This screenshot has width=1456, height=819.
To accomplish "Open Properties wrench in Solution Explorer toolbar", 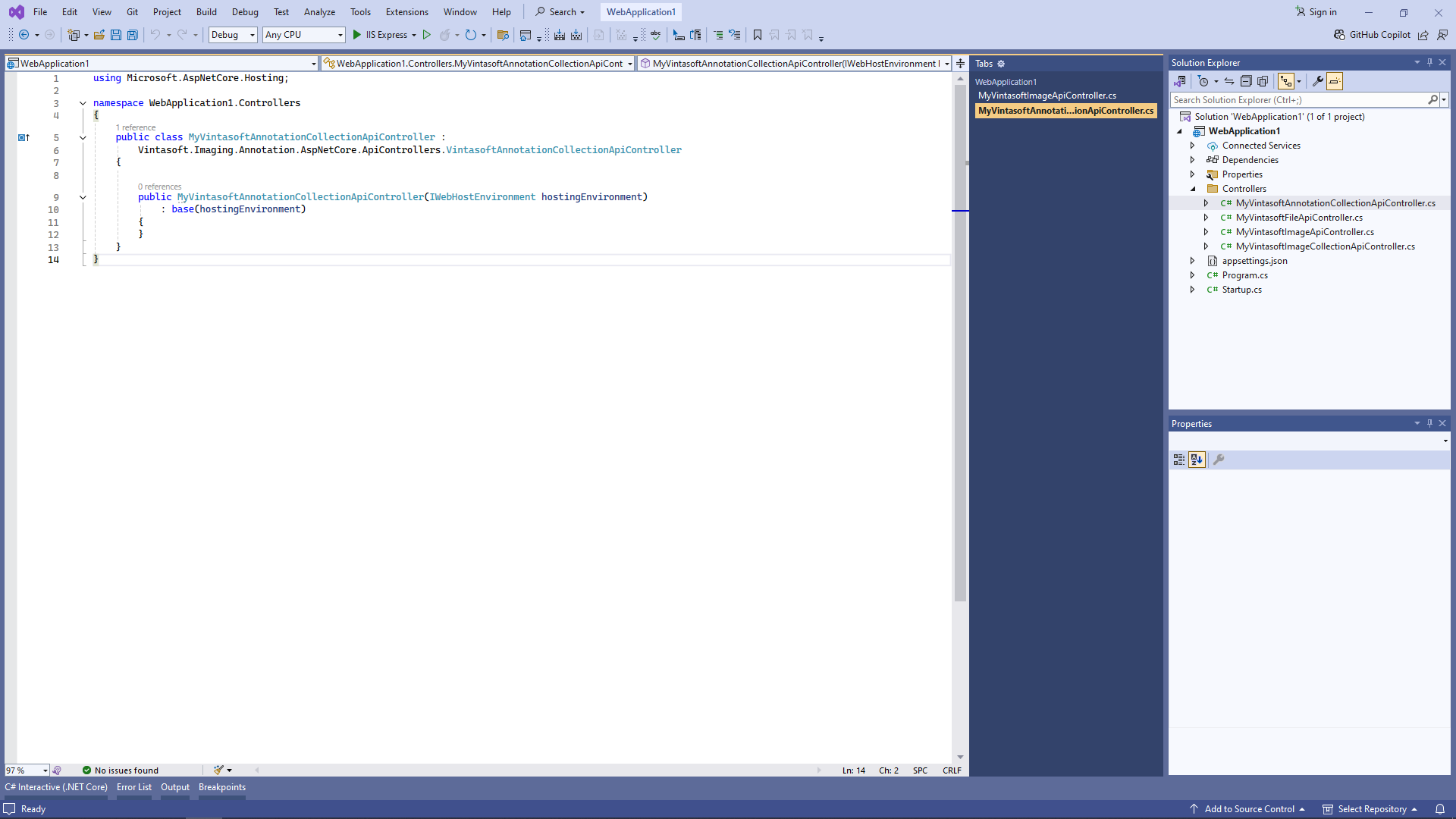I will pyautogui.click(x=1318, y=81).
